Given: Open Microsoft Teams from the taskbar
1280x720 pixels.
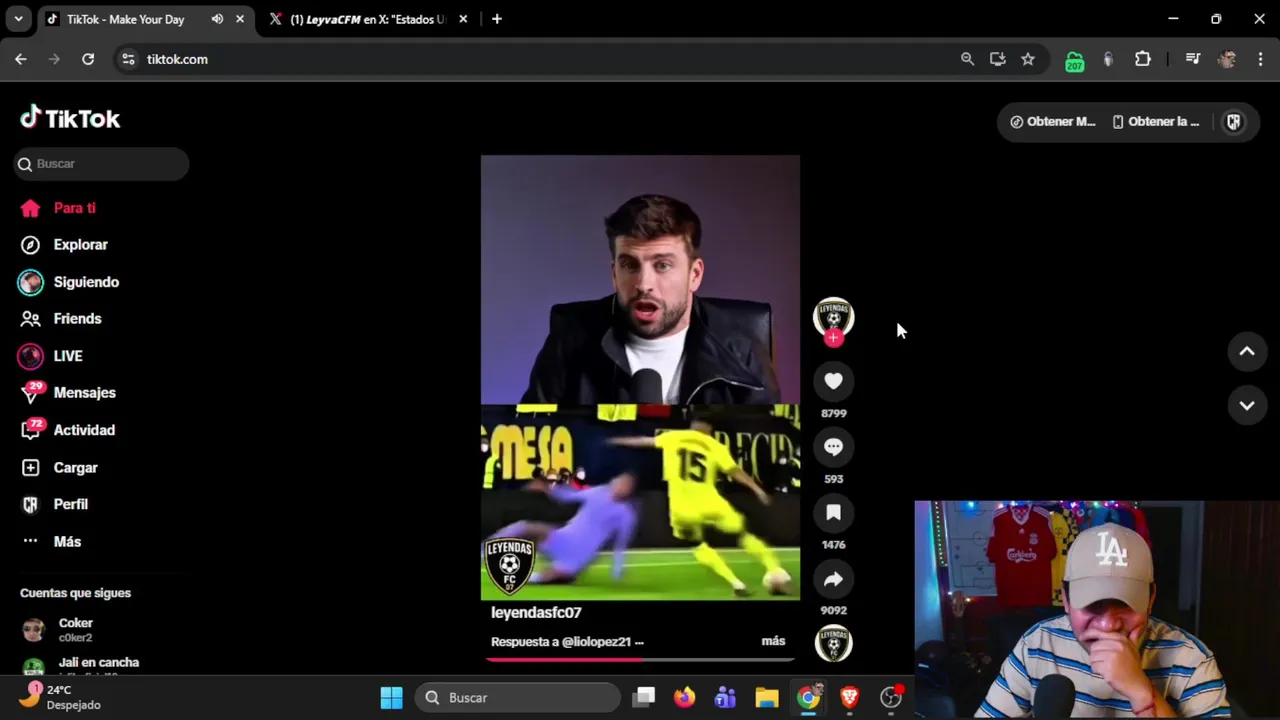Looking at the screenshot, I should pyautogui.click(x=726, y=698).
